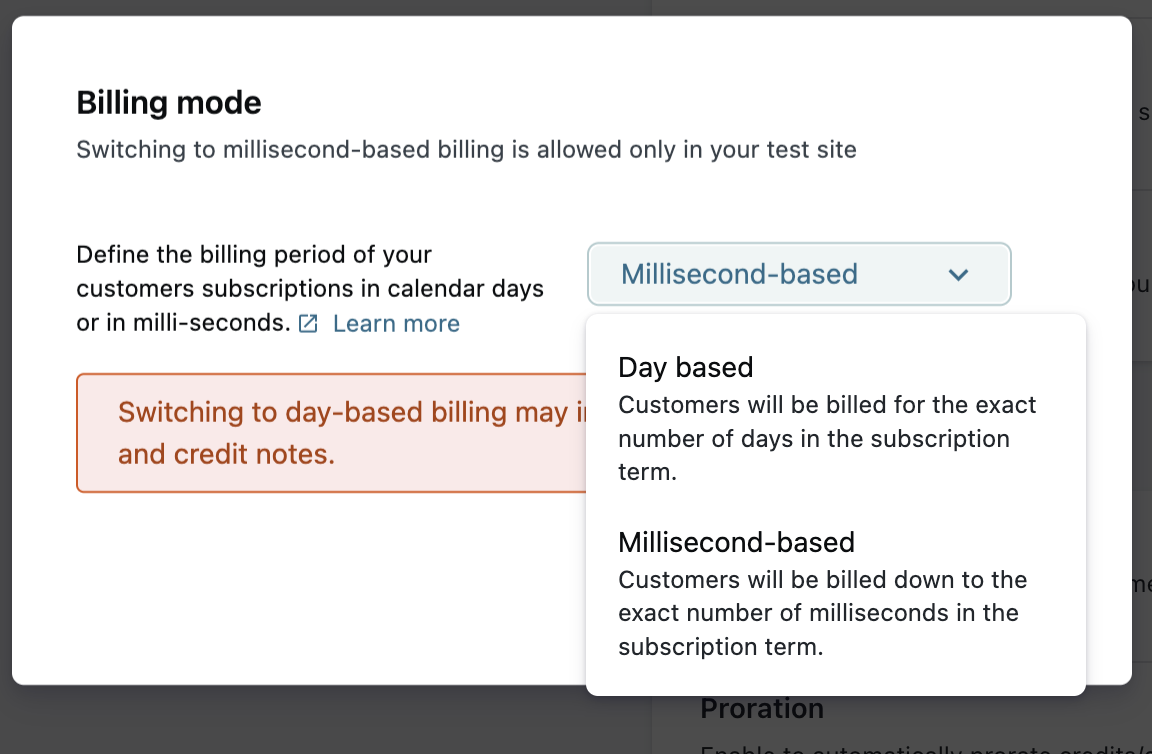This screenshot has width=1152, height=754.
Task: Click the external link icon beside Learn more
Action: [x=308, y=324]
